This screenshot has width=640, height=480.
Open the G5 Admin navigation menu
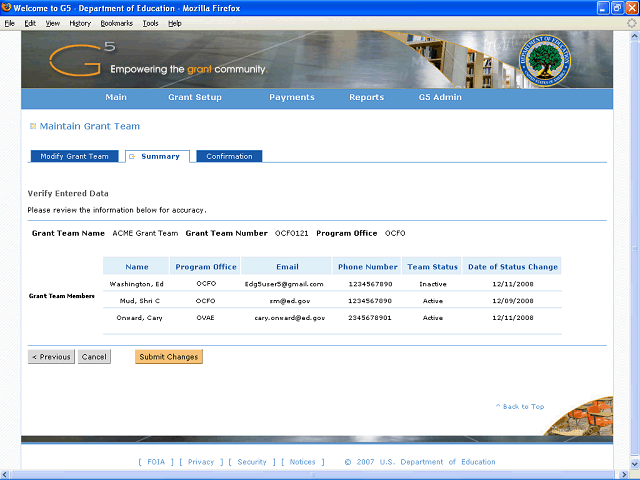click(x=440, y=97)
